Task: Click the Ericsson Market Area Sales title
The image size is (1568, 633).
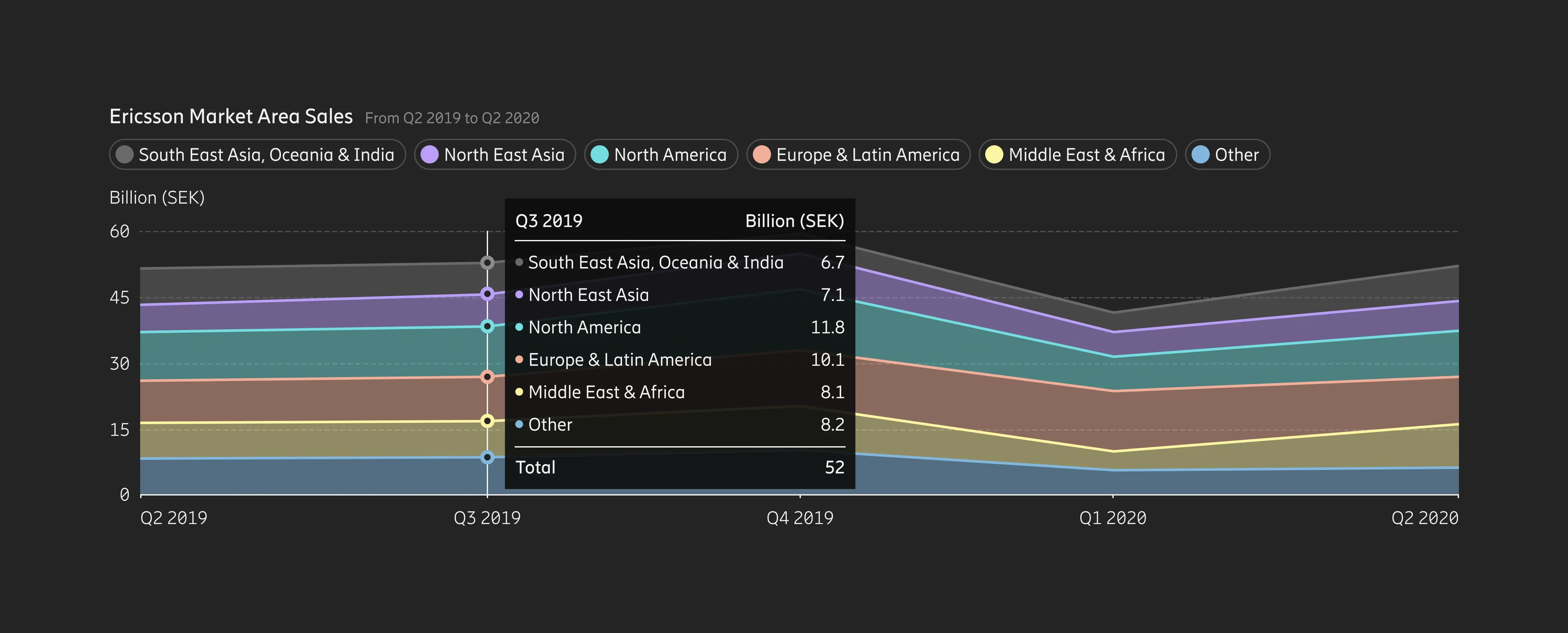Action: coord(231,116)
